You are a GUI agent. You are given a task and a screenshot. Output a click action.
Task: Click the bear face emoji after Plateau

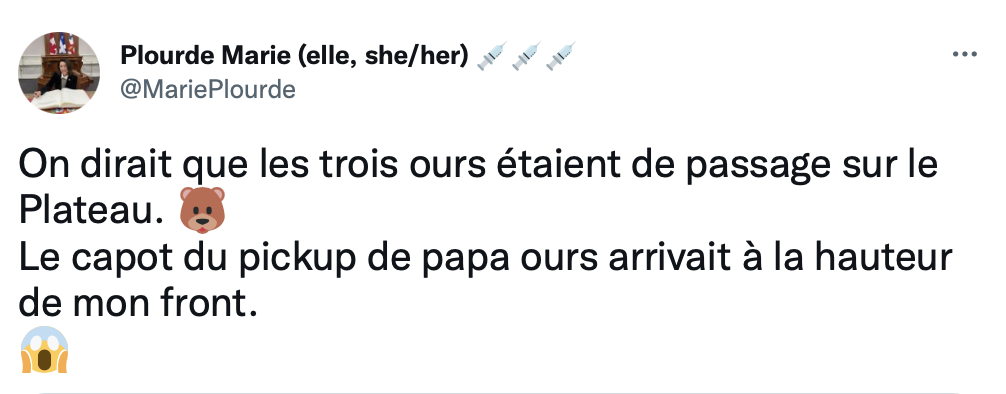(202, 210)
